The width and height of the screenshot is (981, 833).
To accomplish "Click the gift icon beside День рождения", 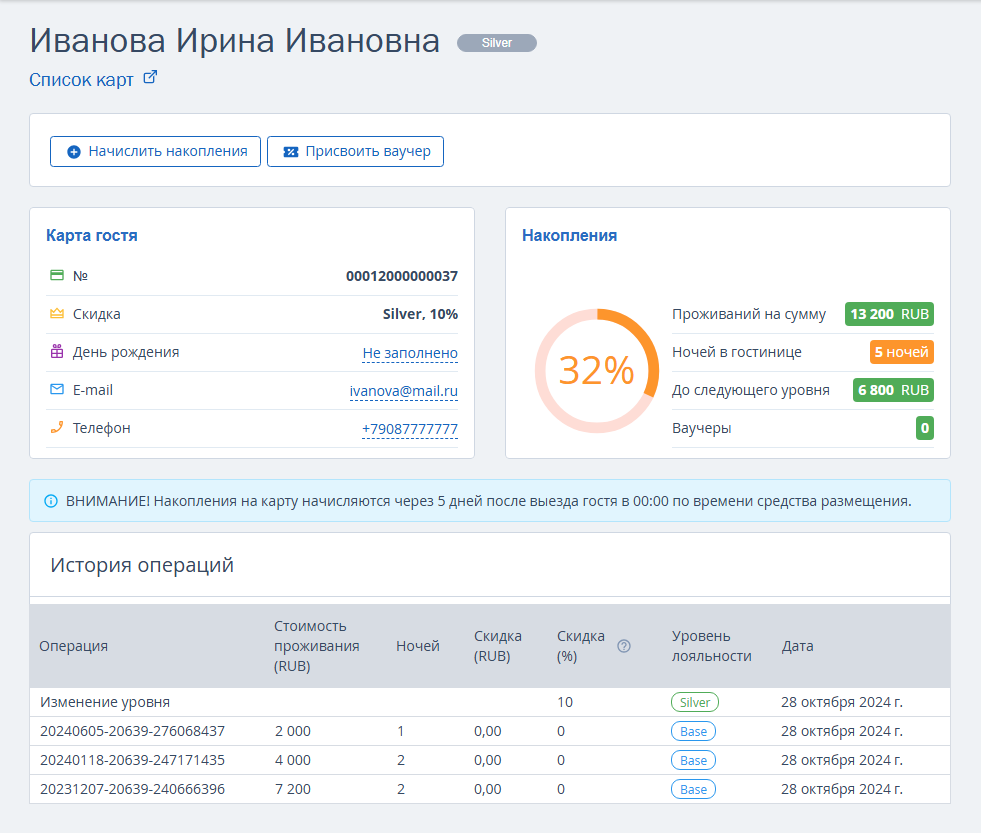I will (57, 351).
